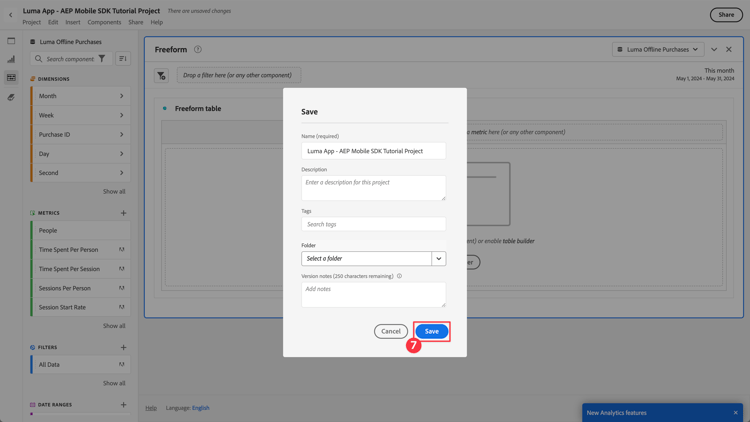Click the Freeform table teal status dot
Viewport: 750px width, 422px height.
(x=165, y=109)
